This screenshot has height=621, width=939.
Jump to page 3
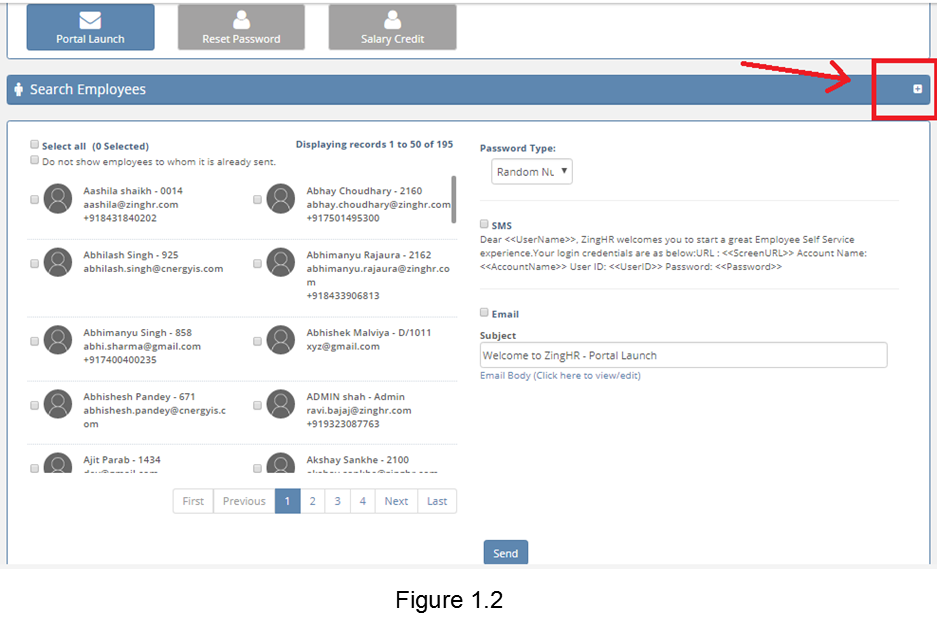338,501
